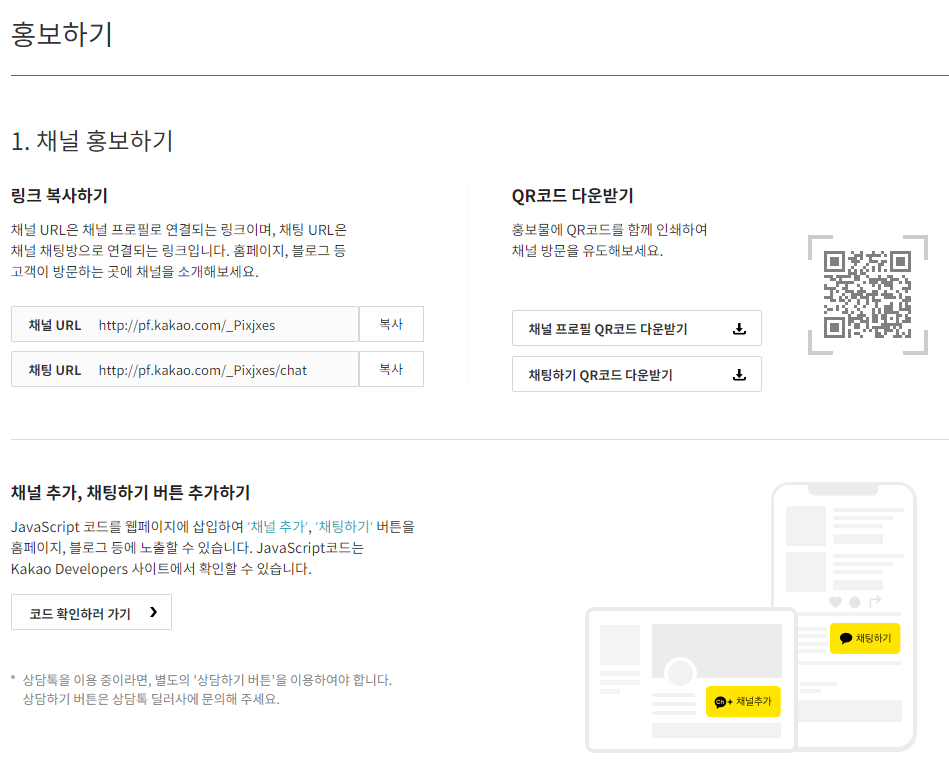Viewport: 949px width, 777px height.
Task: Open the '채널 추가' blue link
Action: click(x=278, y=526)
